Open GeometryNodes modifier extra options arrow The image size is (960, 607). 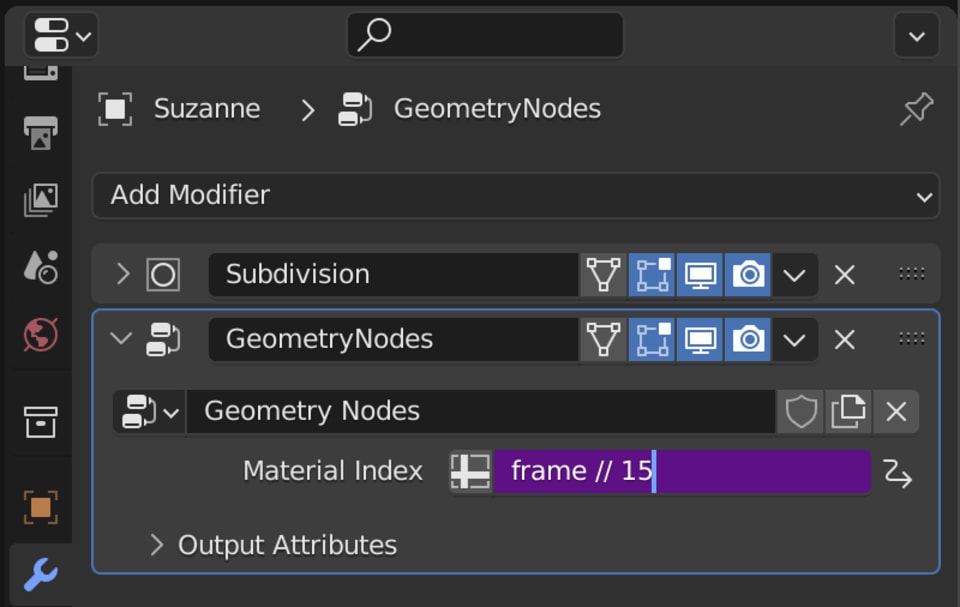794,339
